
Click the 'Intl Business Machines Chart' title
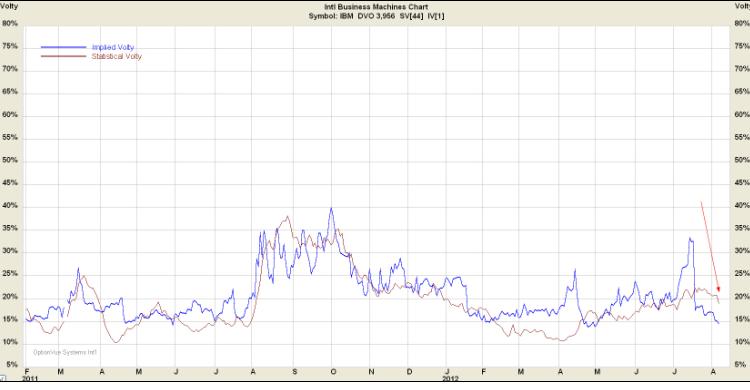click(376, 7)
